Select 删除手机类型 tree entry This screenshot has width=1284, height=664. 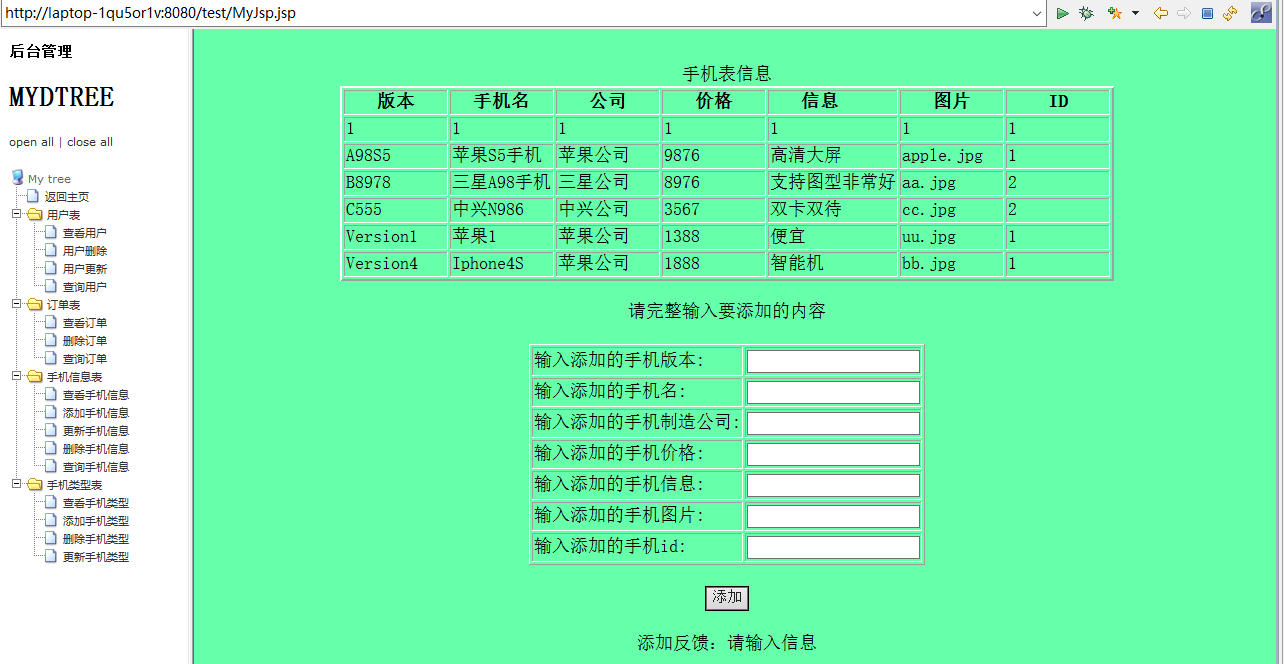96,539
